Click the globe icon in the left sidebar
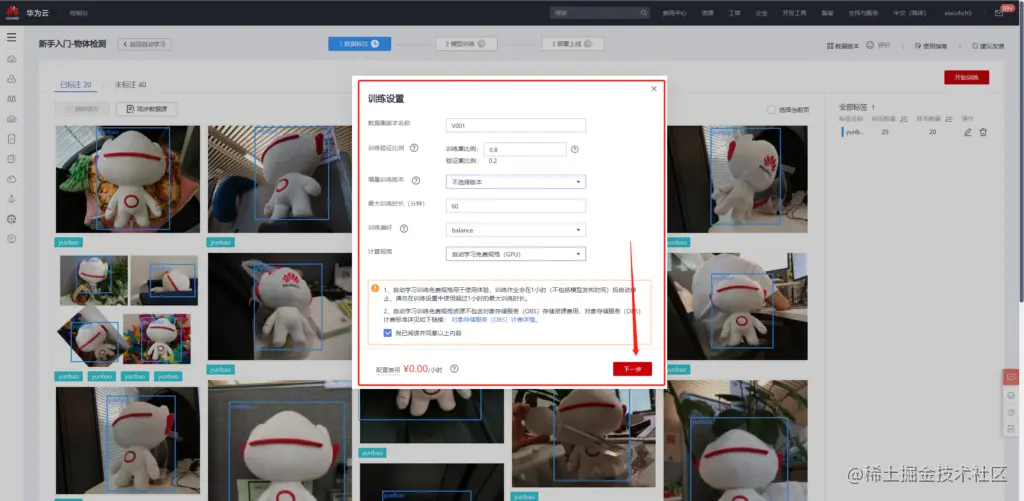Screen dimensions: 1024x501 (x=11, y=218)
